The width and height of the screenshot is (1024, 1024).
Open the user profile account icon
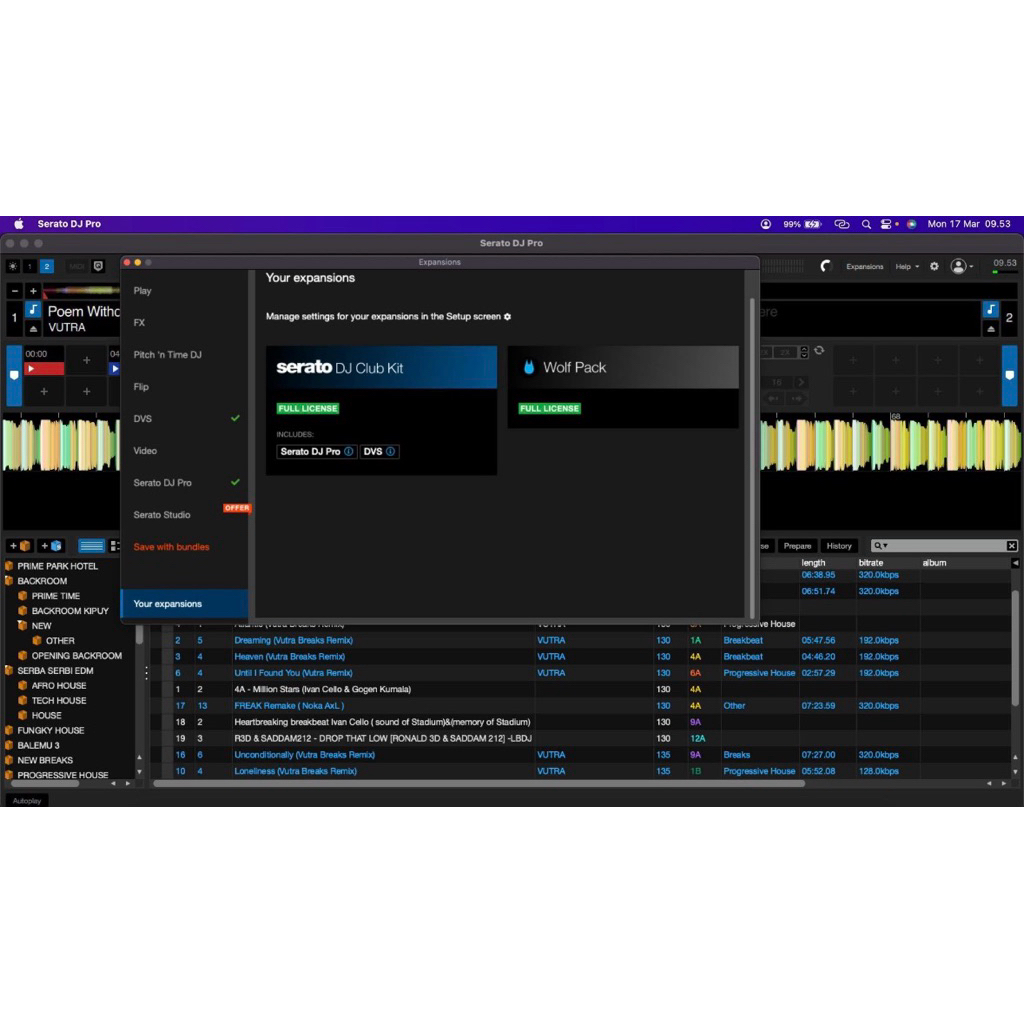958,267
